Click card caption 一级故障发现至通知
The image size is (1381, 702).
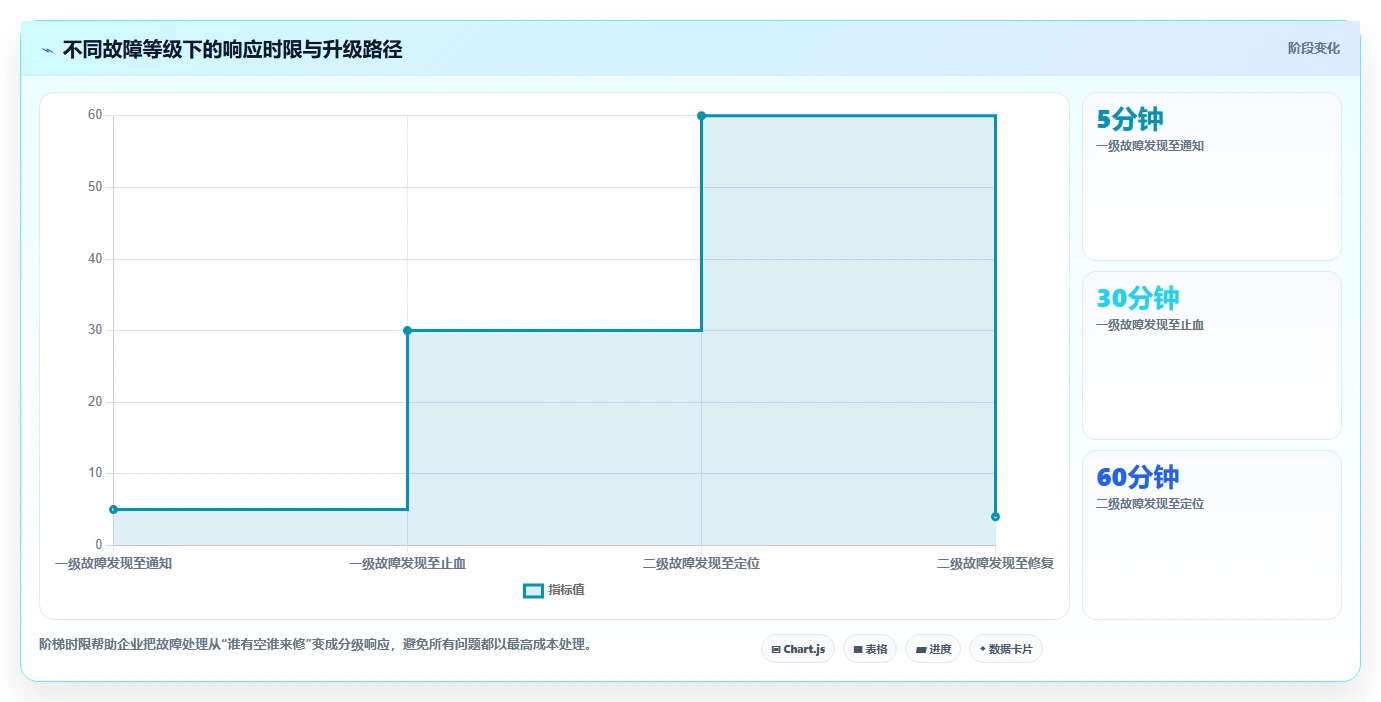tap(1150, 146)
